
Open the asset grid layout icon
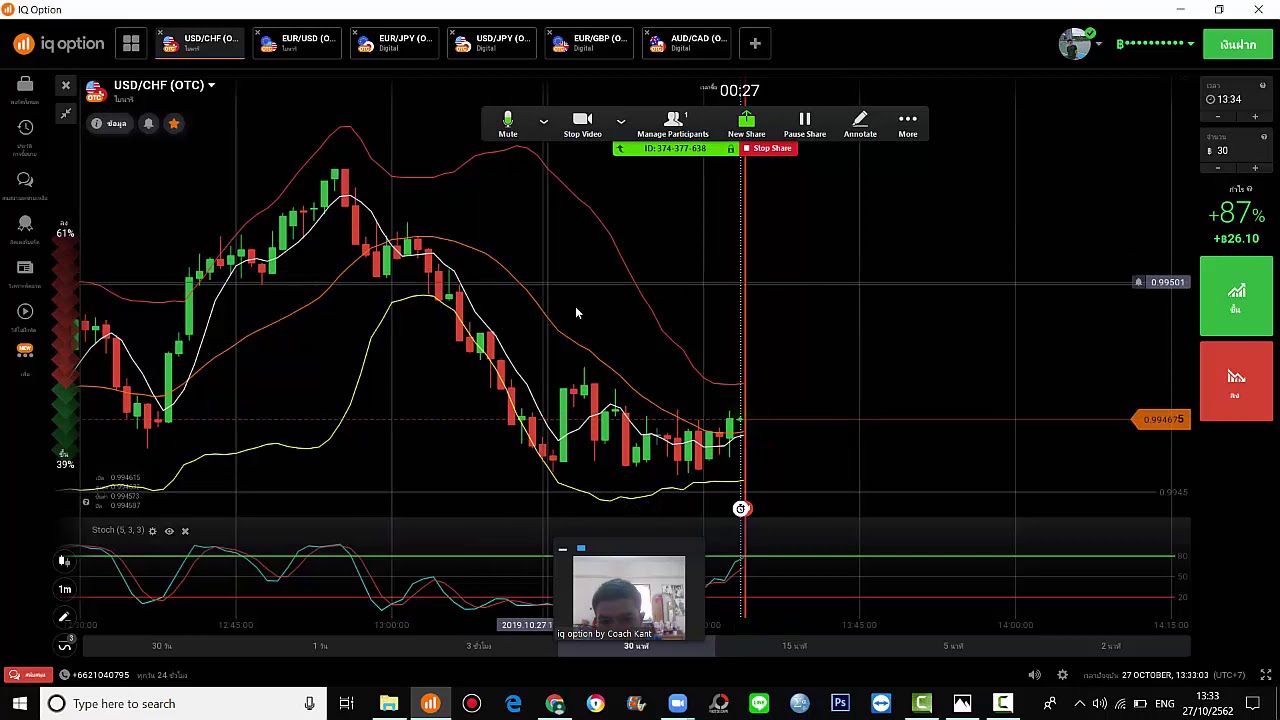click(x=131, y=43)
